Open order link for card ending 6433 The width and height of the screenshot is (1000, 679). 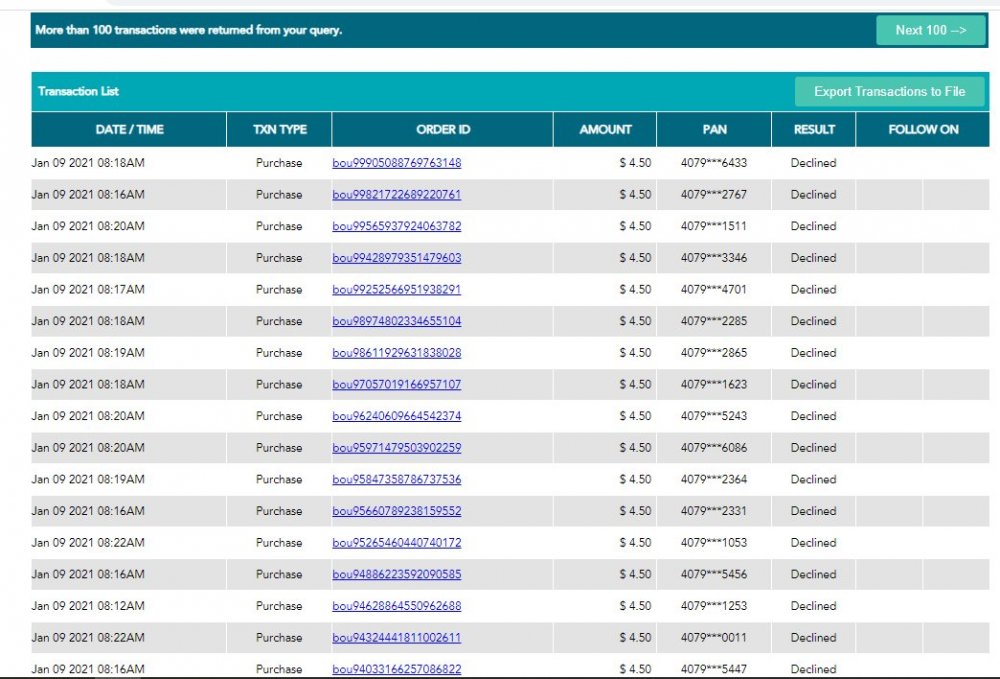click(397, 163)
